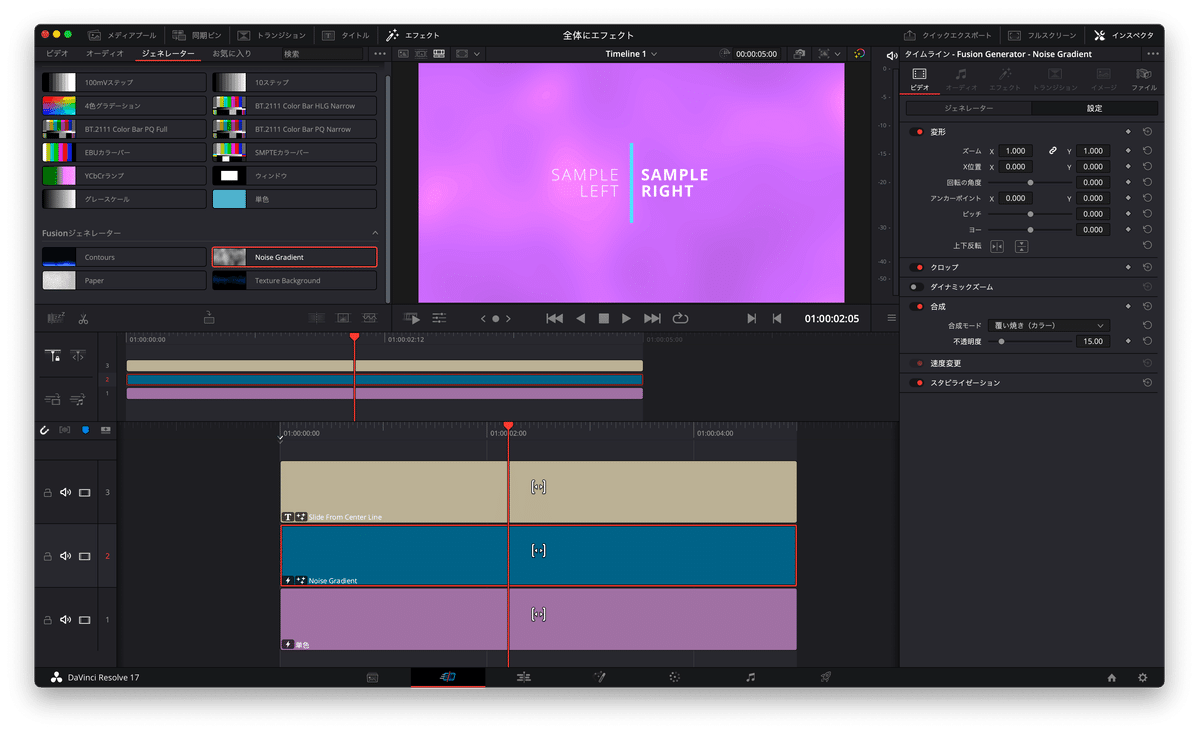Mute audio on track 3
Image resolution: width=1200 pixels, height=734 pixels.
click(65, 492)
